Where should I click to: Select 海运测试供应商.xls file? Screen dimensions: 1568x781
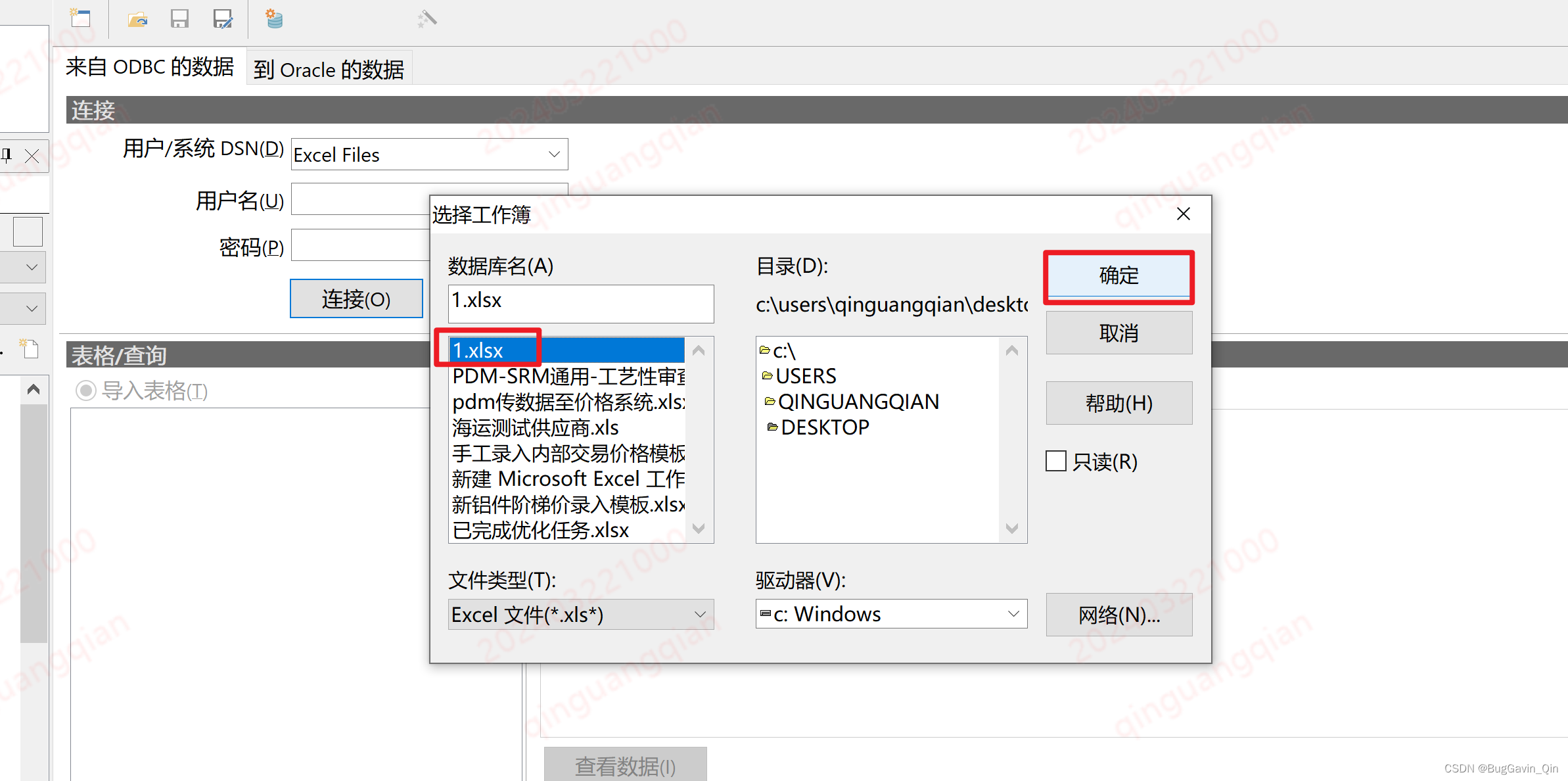point(567,427)
